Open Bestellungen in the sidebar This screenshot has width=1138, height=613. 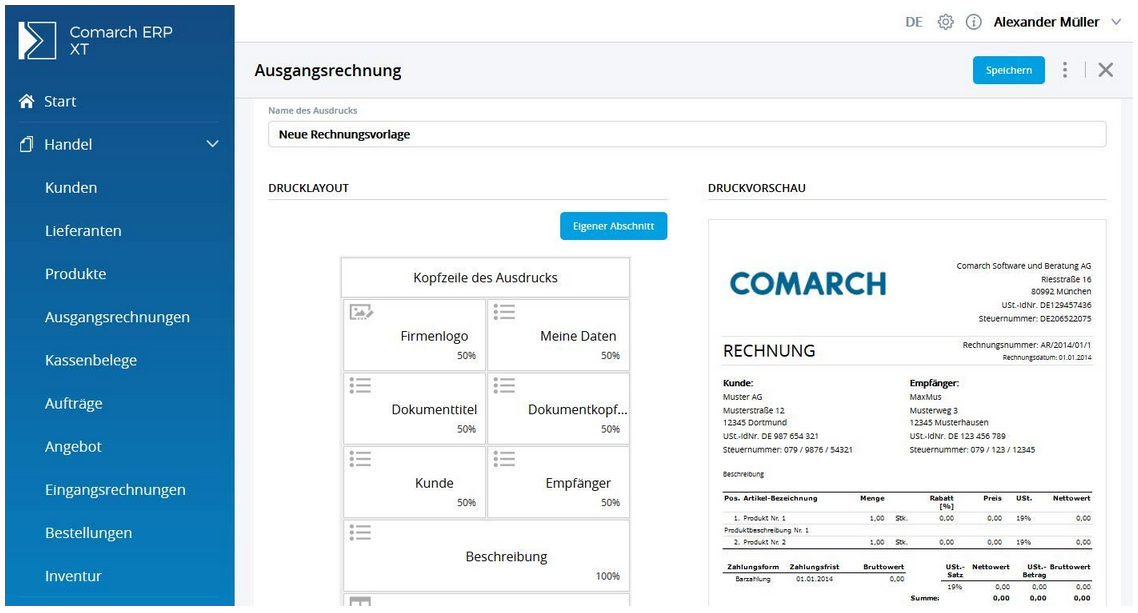pos(89,532)
